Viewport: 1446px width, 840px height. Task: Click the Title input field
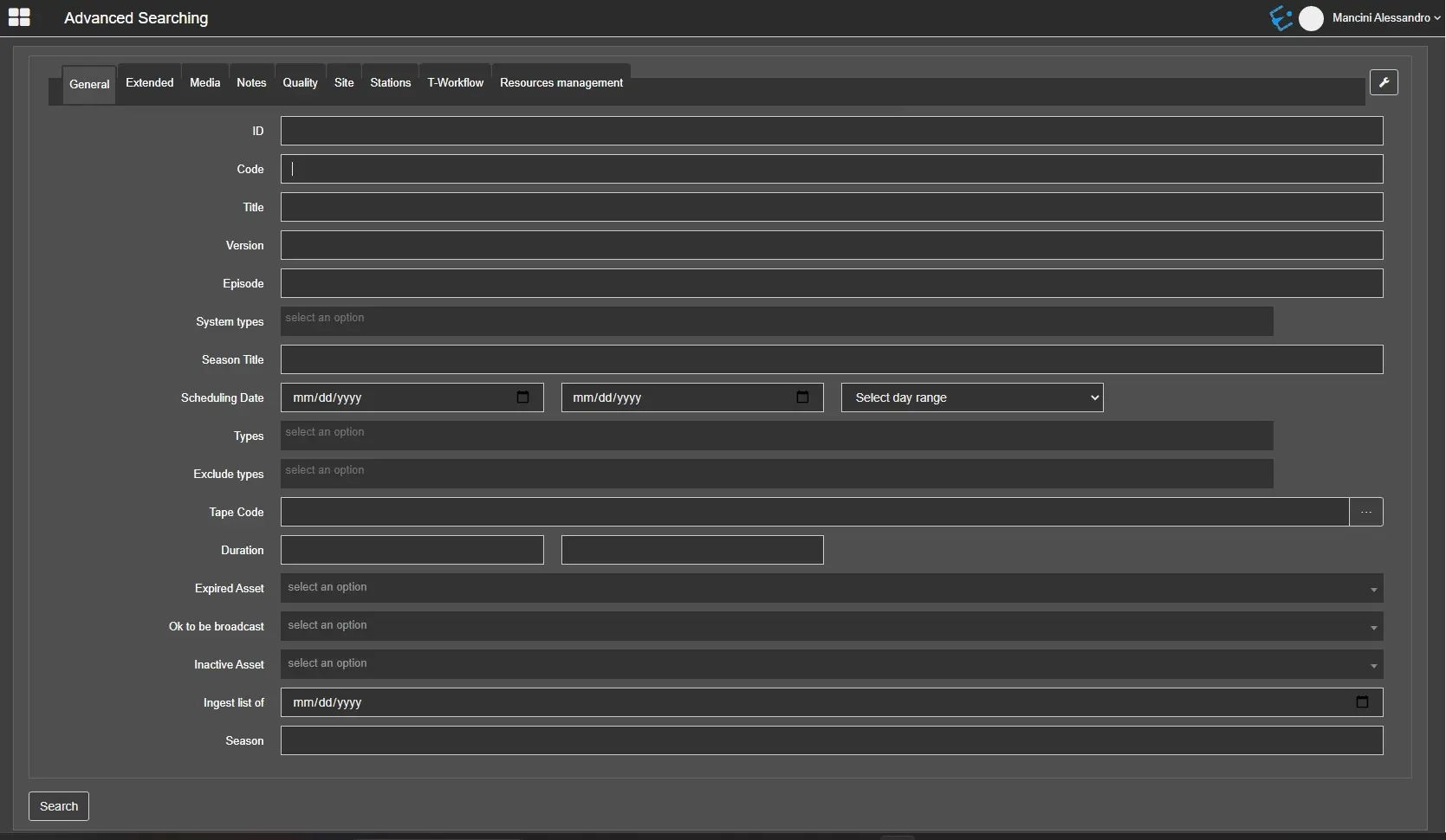point(831,207)
